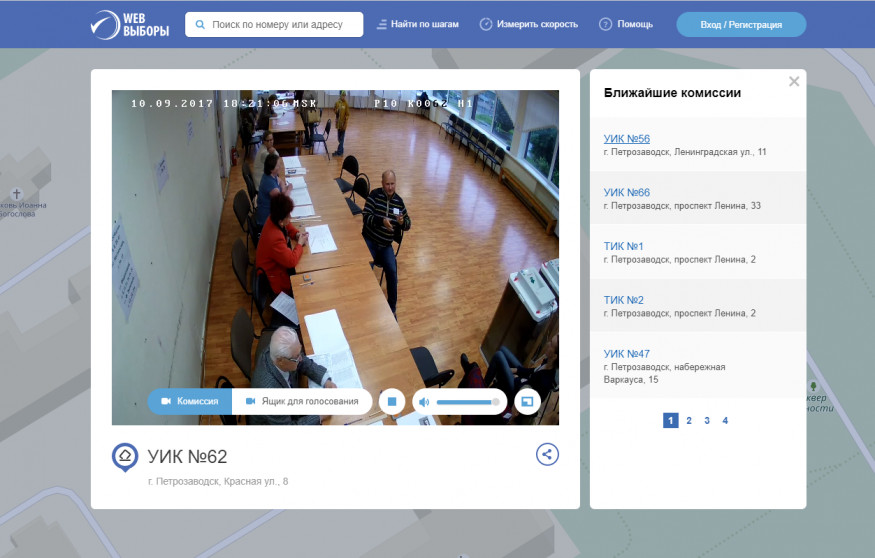
Task: Open the УИК №56 commission link
Action: (x=627, y=138)
